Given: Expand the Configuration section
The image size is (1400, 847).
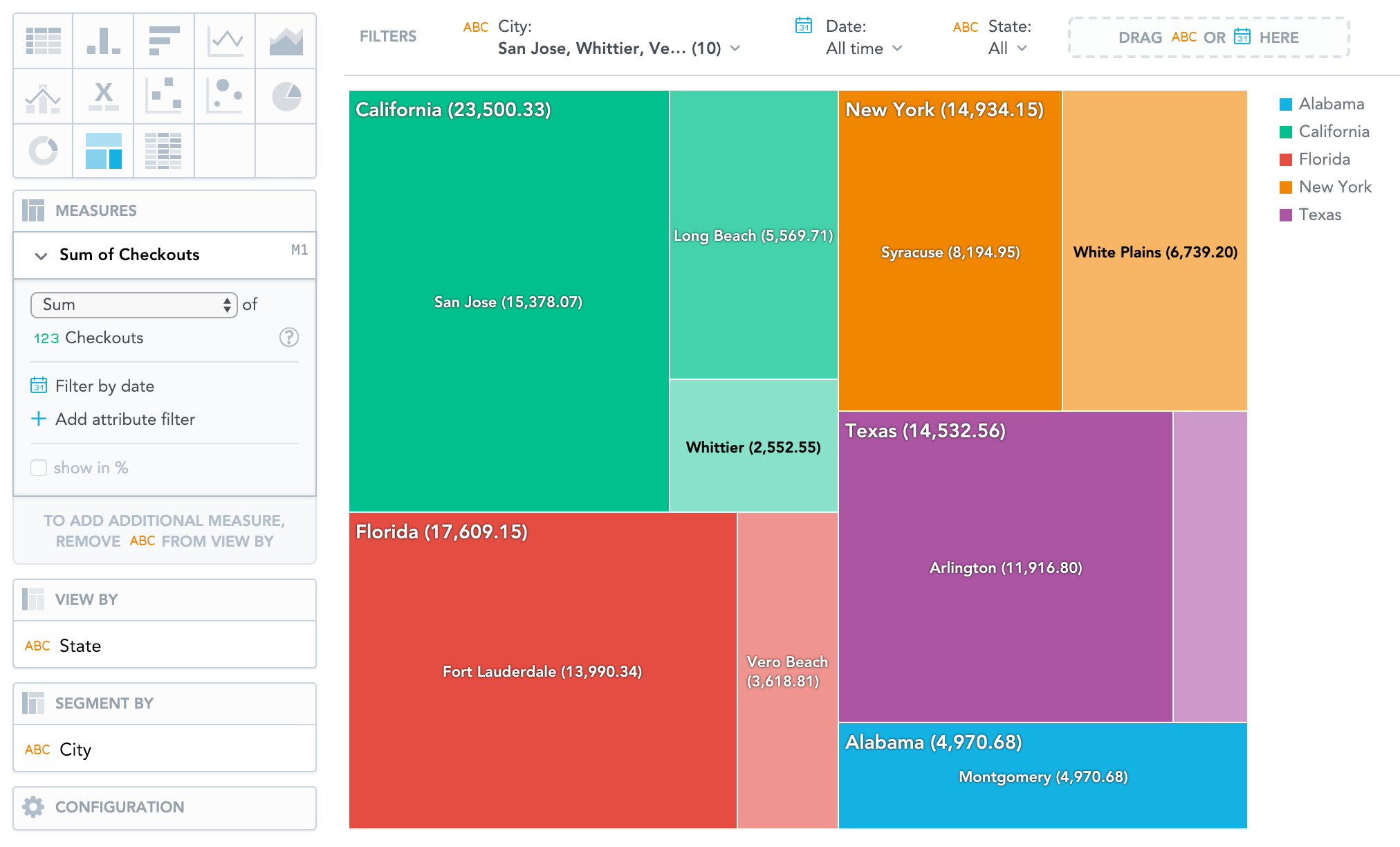Looking at the screenshot, I should 165,808.
